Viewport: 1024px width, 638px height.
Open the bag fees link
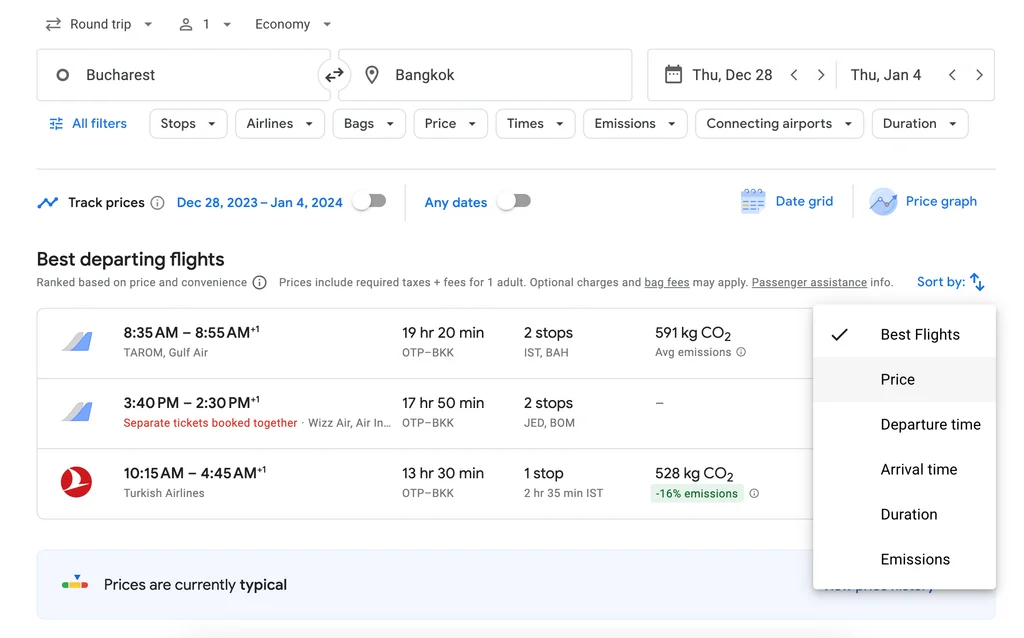pyautogui.click(x=667, y=283)
